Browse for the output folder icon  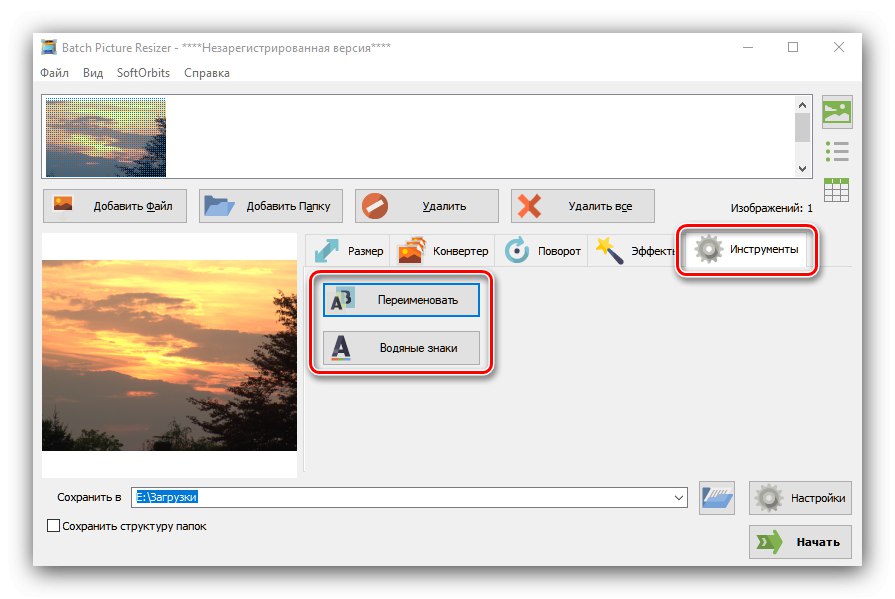point(717,497)
